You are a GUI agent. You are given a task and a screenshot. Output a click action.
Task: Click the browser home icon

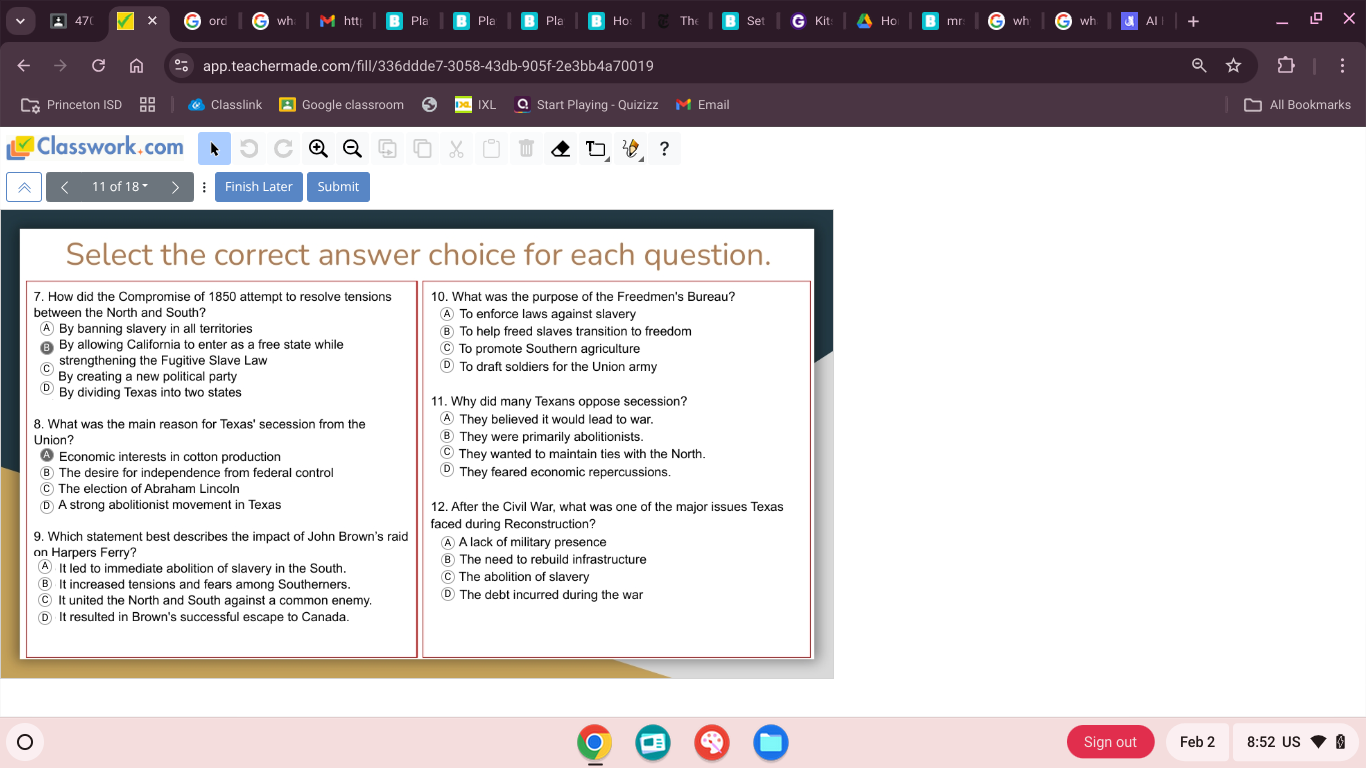(x=137, y=66)
